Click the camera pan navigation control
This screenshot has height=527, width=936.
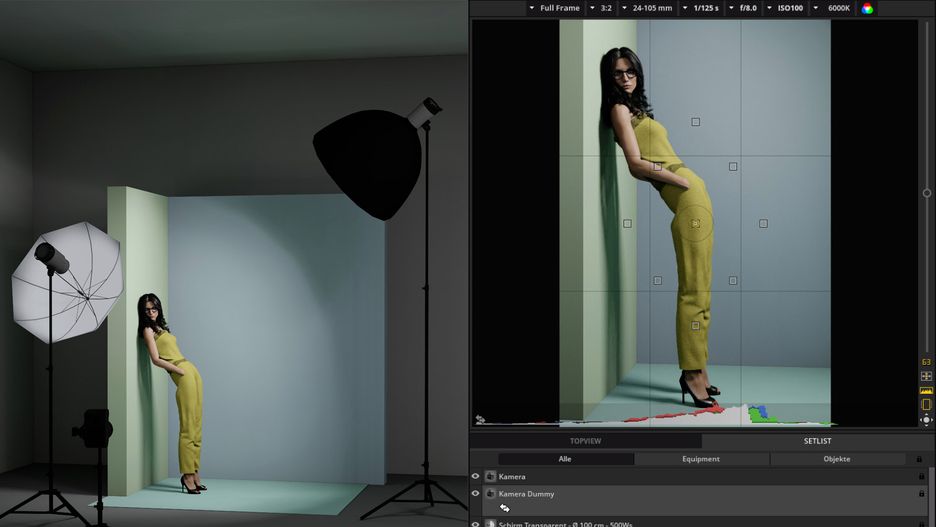coord(926,420)
